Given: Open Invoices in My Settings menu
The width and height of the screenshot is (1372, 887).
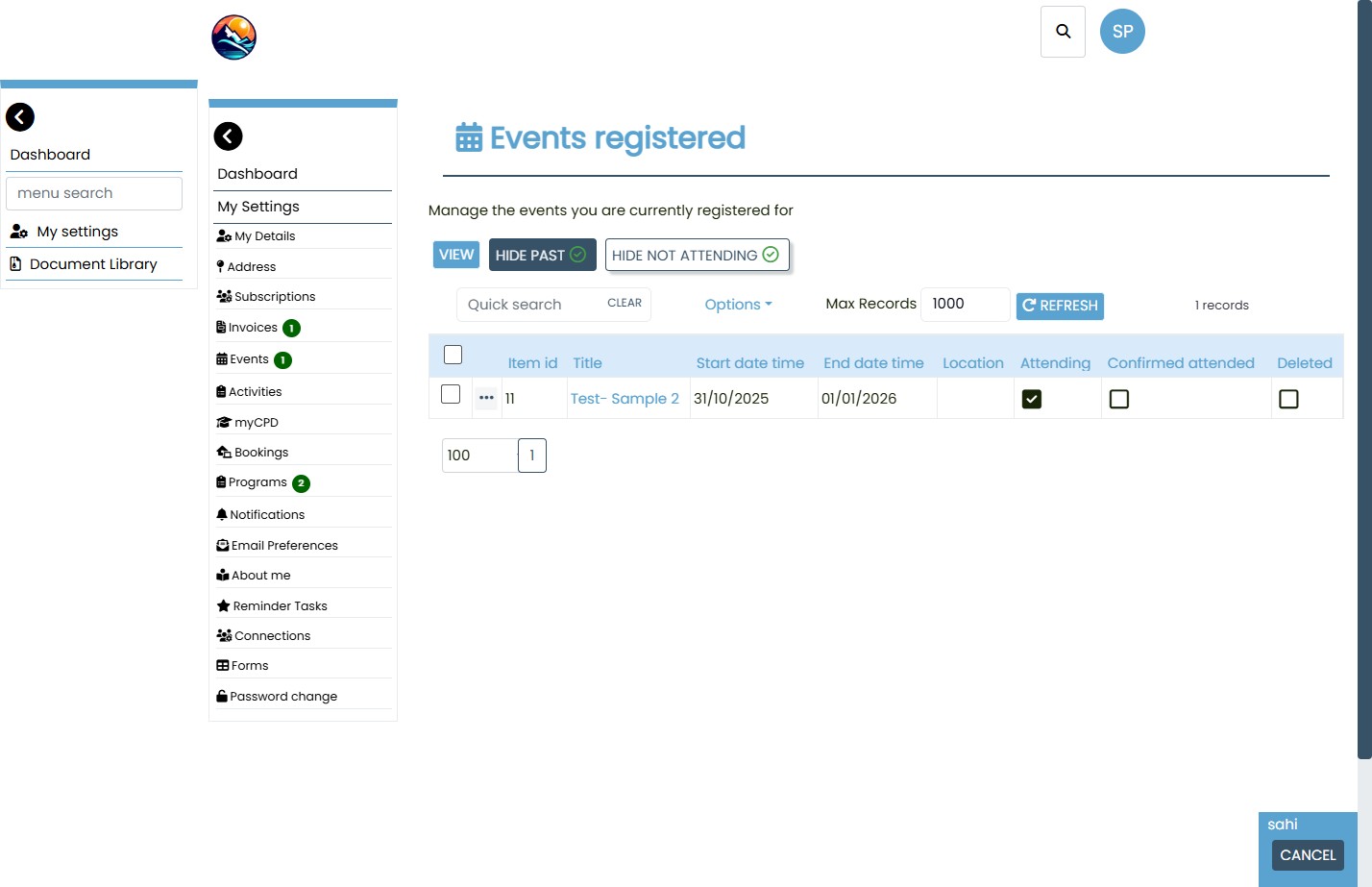Looking at the screenshot, I should pyautogui.click(x=253, y=328).
